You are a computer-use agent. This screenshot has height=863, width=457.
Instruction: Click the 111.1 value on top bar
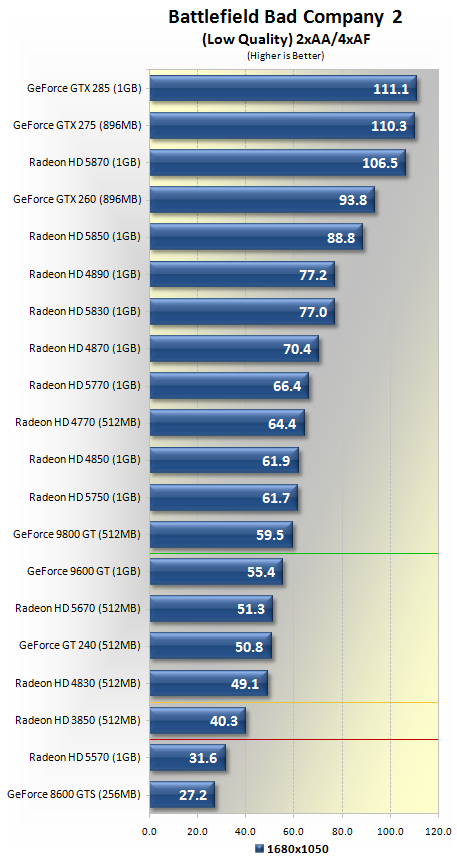point(391,89)
